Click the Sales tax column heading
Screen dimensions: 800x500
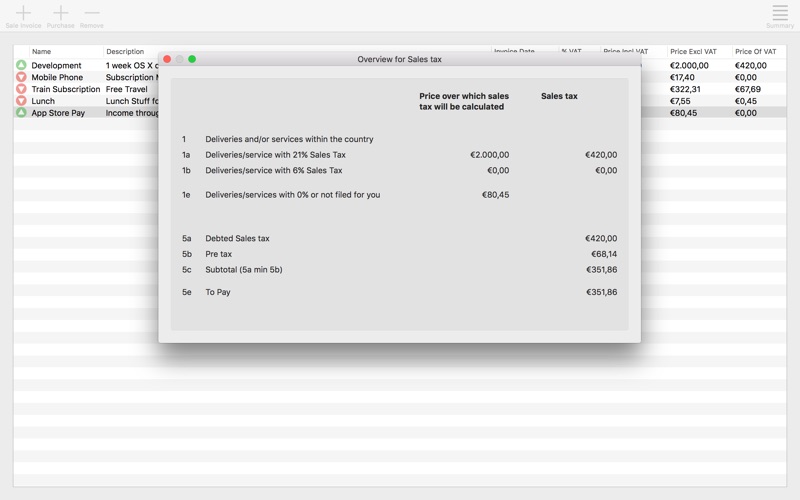pos(559,96)
